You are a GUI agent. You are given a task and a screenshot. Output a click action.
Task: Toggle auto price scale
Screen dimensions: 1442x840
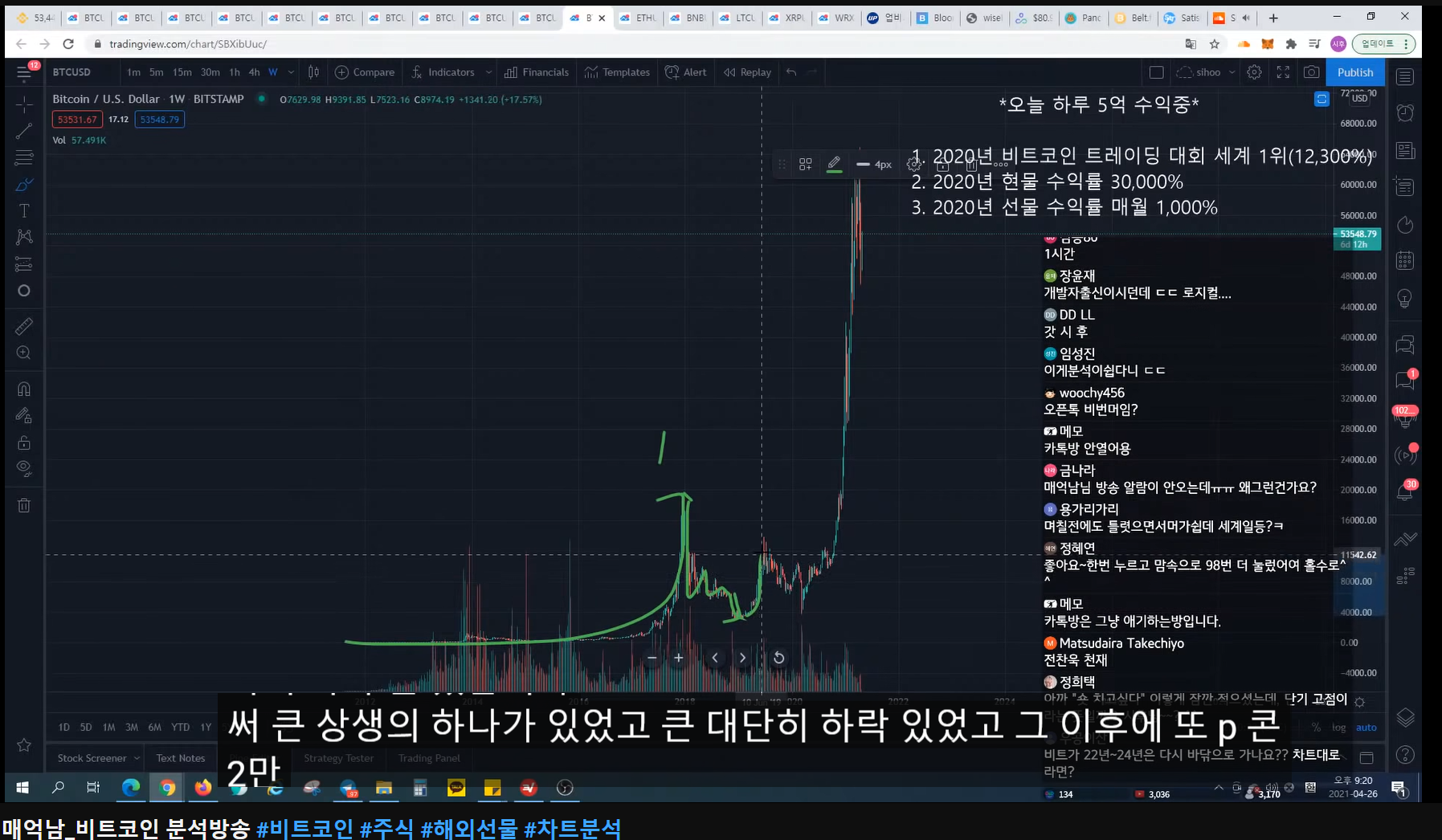[1366, 727]
